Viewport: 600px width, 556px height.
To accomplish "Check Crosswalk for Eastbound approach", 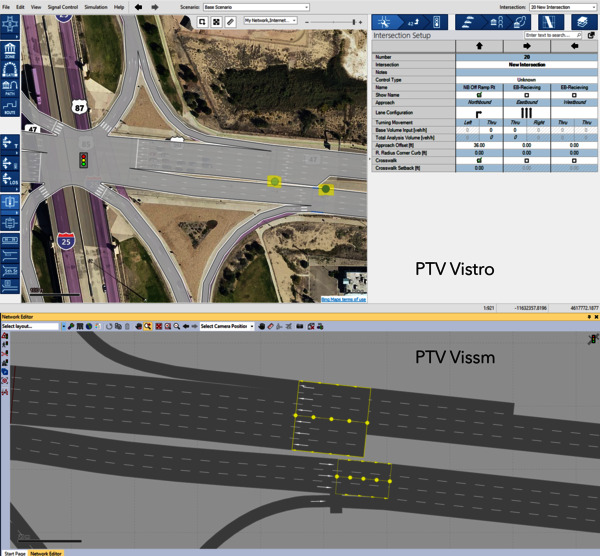I will click(527, 160).
